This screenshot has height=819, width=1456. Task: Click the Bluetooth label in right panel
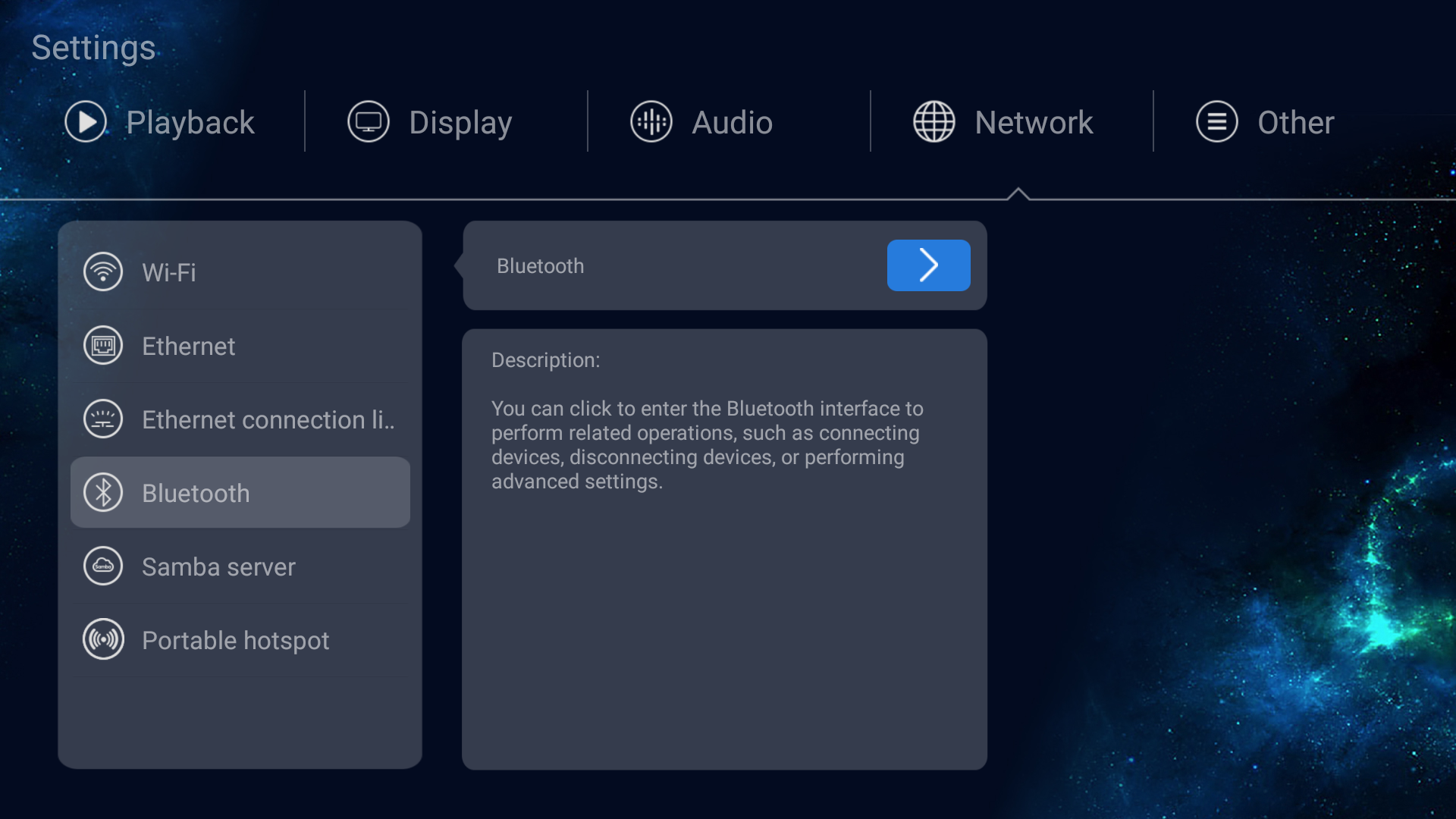point(540,266)
